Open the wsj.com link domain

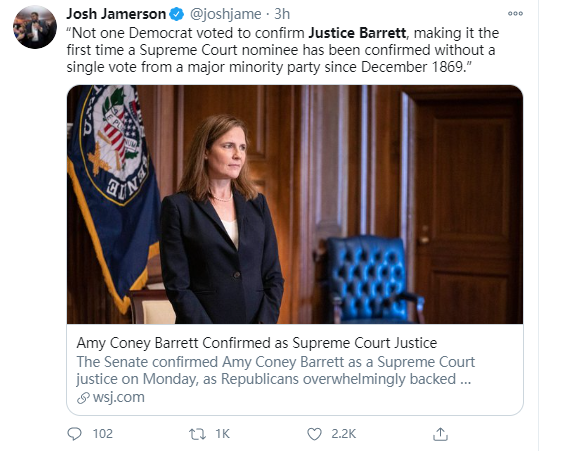coord(119,397)
